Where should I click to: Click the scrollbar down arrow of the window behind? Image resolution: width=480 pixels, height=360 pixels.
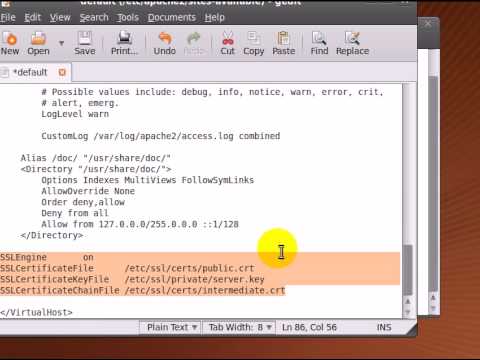(x=433, y=309)
